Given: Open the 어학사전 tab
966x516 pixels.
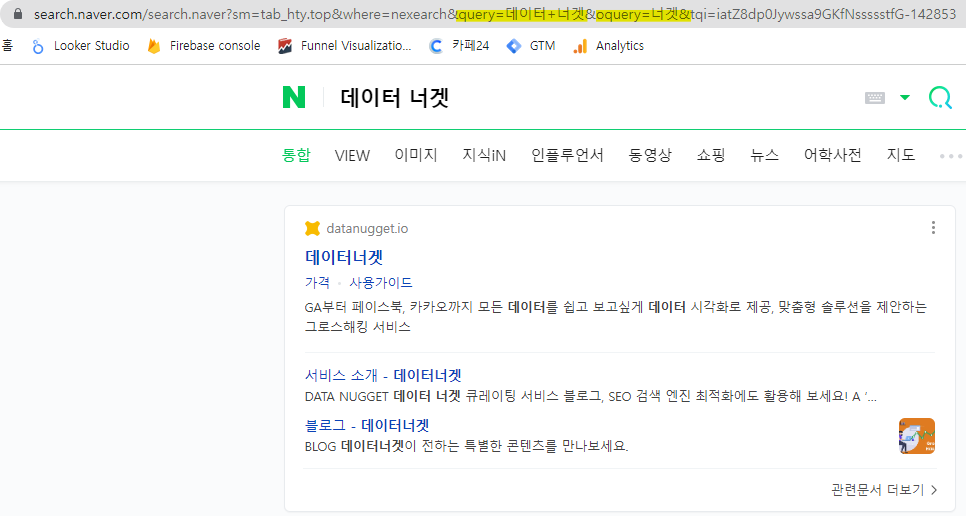Looking at the screenshot, I should [x=832, y=155].
